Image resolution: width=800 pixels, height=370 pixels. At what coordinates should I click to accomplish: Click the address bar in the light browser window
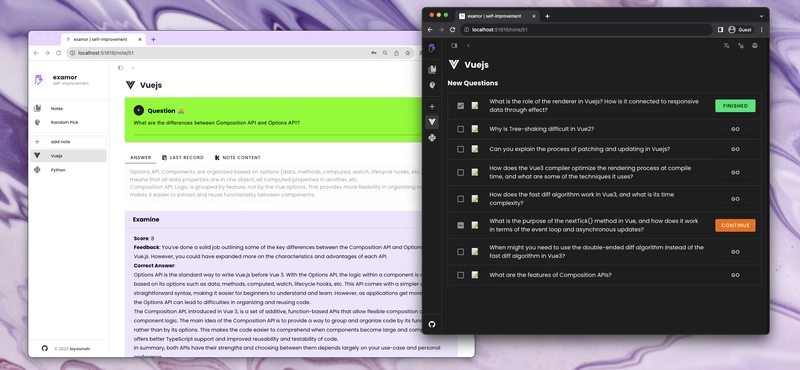[x=219, y=53]
